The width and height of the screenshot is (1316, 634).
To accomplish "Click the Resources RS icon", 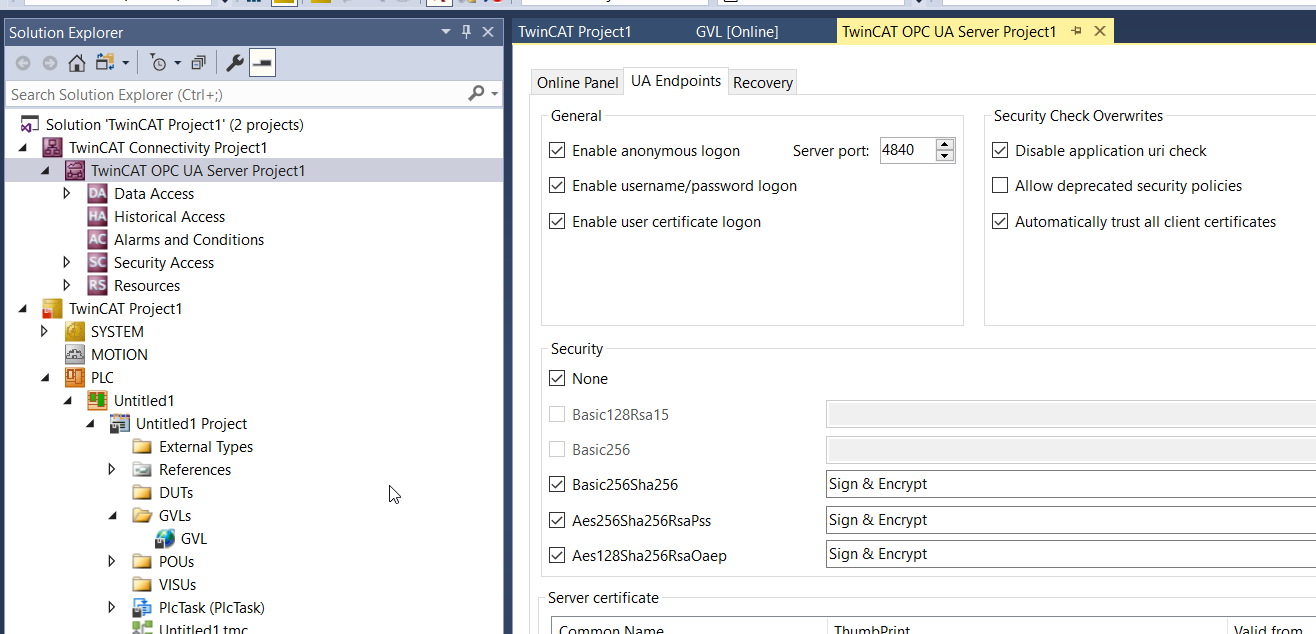I will (97, 285).
